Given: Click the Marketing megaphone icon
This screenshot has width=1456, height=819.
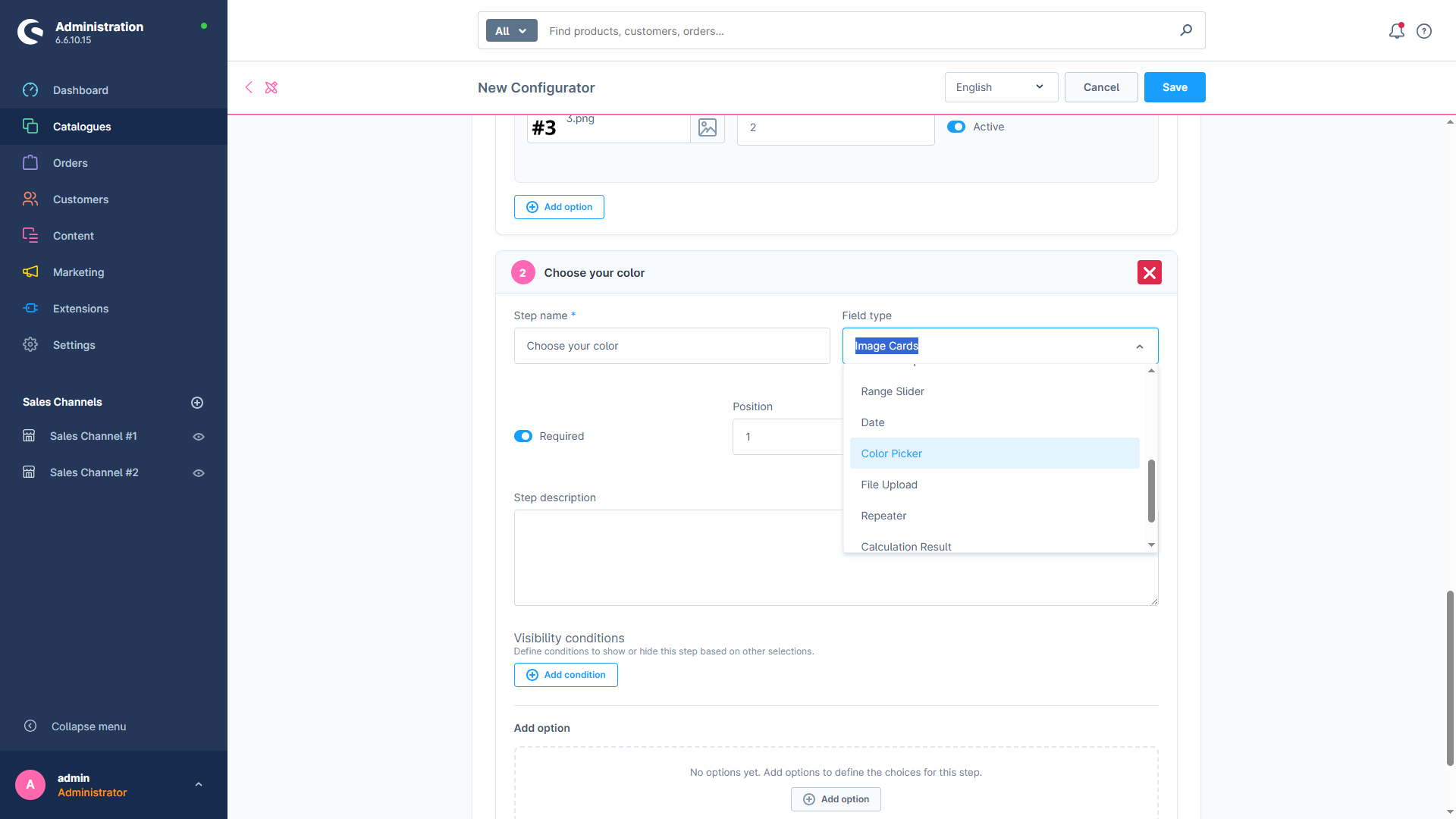Looking at the screenshot, I should point(30,272).
